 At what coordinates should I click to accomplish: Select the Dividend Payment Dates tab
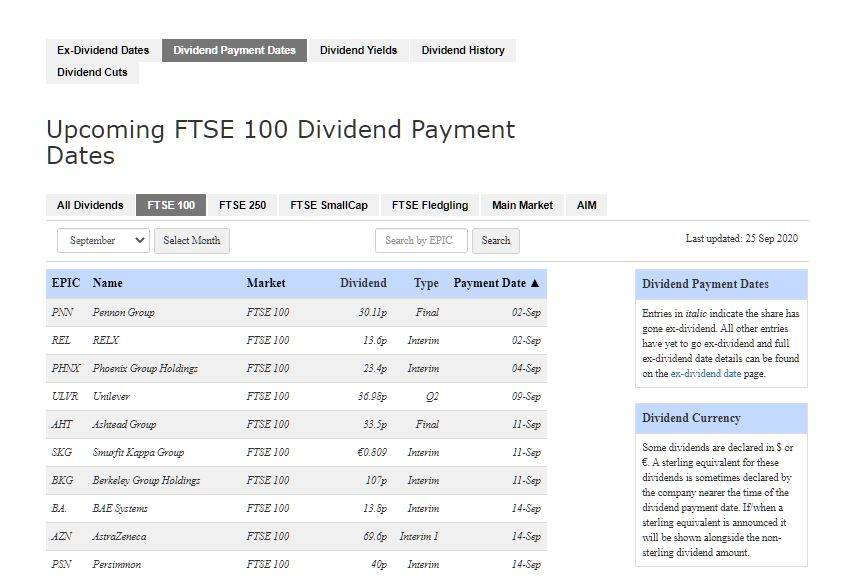tap(234, 50)
